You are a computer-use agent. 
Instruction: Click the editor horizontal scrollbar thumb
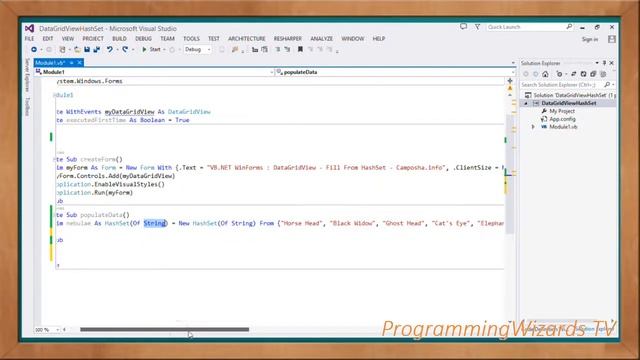coord(164,329)
